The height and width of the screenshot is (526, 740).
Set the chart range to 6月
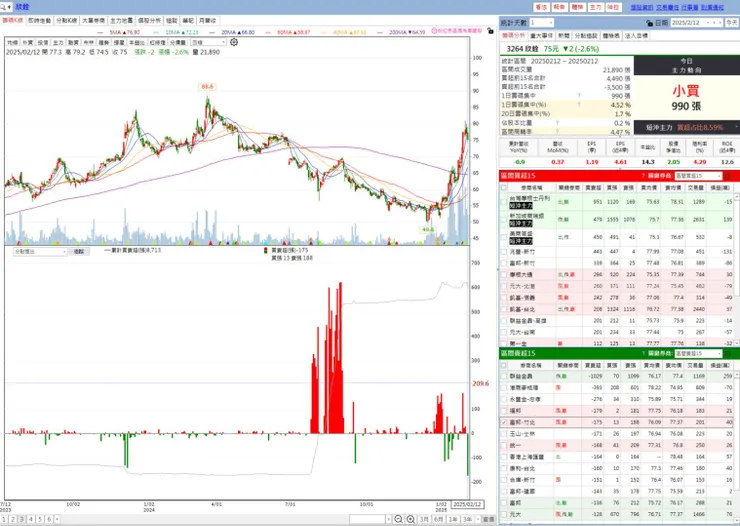click(438, 519)
